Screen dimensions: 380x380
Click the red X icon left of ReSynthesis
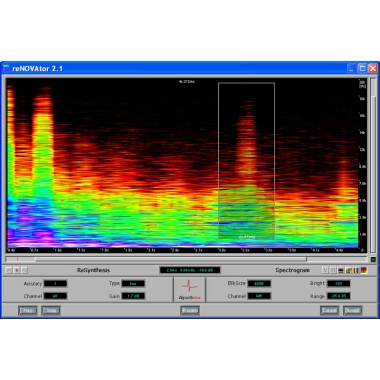tap(16, 270)
